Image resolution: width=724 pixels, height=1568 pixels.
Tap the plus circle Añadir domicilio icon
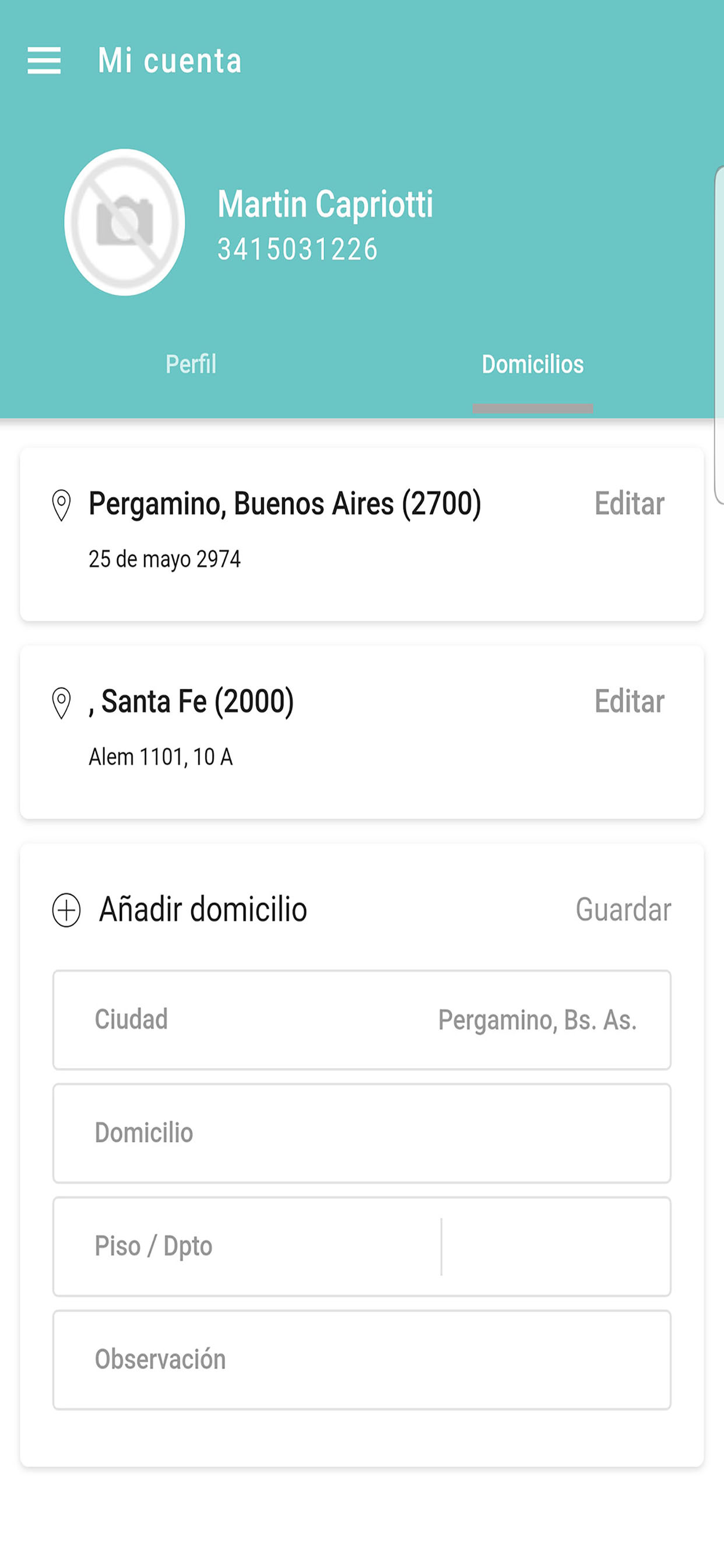point(66,910)
